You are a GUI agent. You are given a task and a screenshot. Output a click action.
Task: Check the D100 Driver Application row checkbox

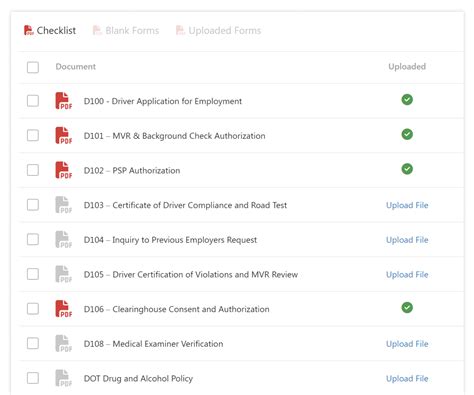(x=33, y=101)
